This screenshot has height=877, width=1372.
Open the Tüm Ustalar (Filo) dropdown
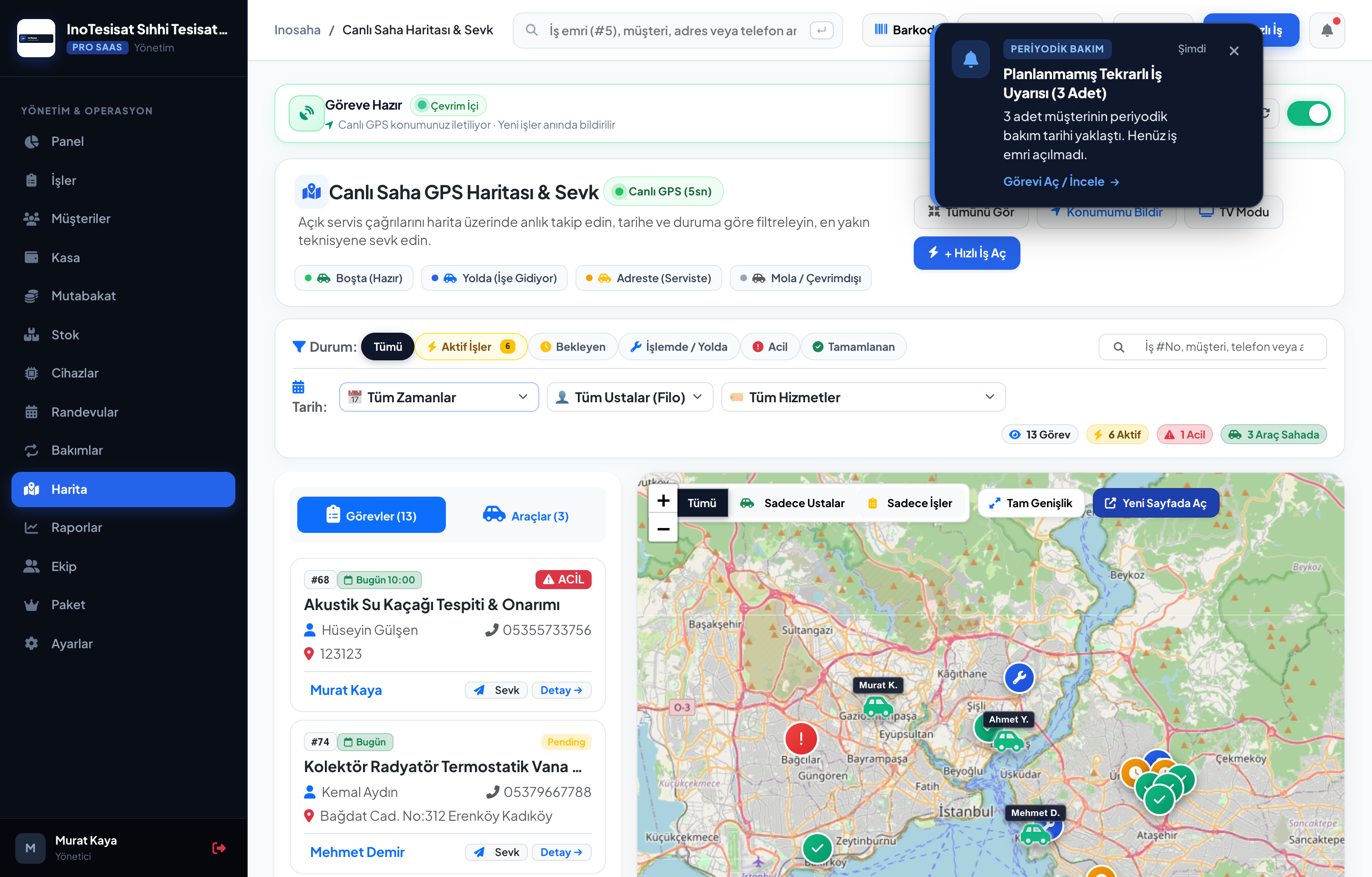tap(630, 397)
